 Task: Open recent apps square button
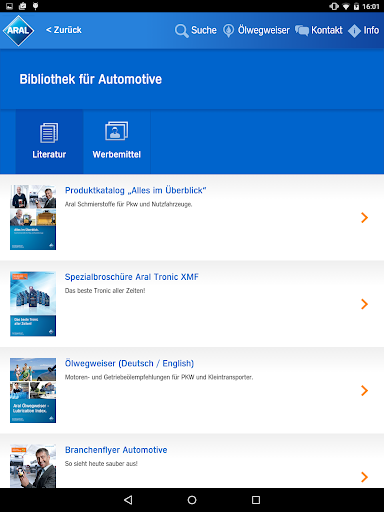256,500
